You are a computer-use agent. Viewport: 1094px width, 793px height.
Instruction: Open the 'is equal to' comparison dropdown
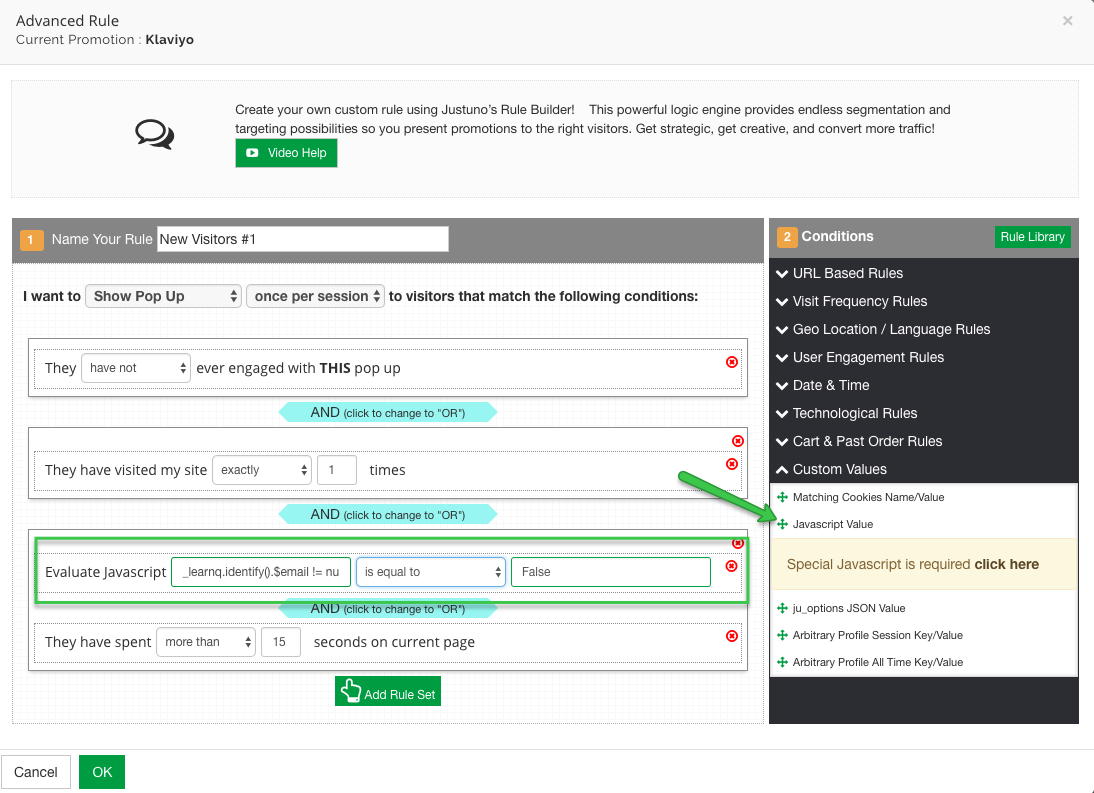click(431, 572)
